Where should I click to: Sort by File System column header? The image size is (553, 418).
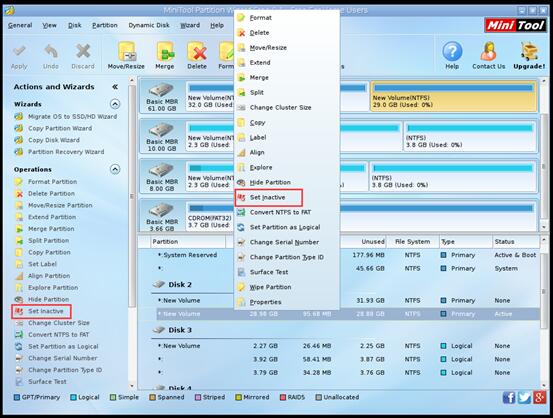pos(413,242)
